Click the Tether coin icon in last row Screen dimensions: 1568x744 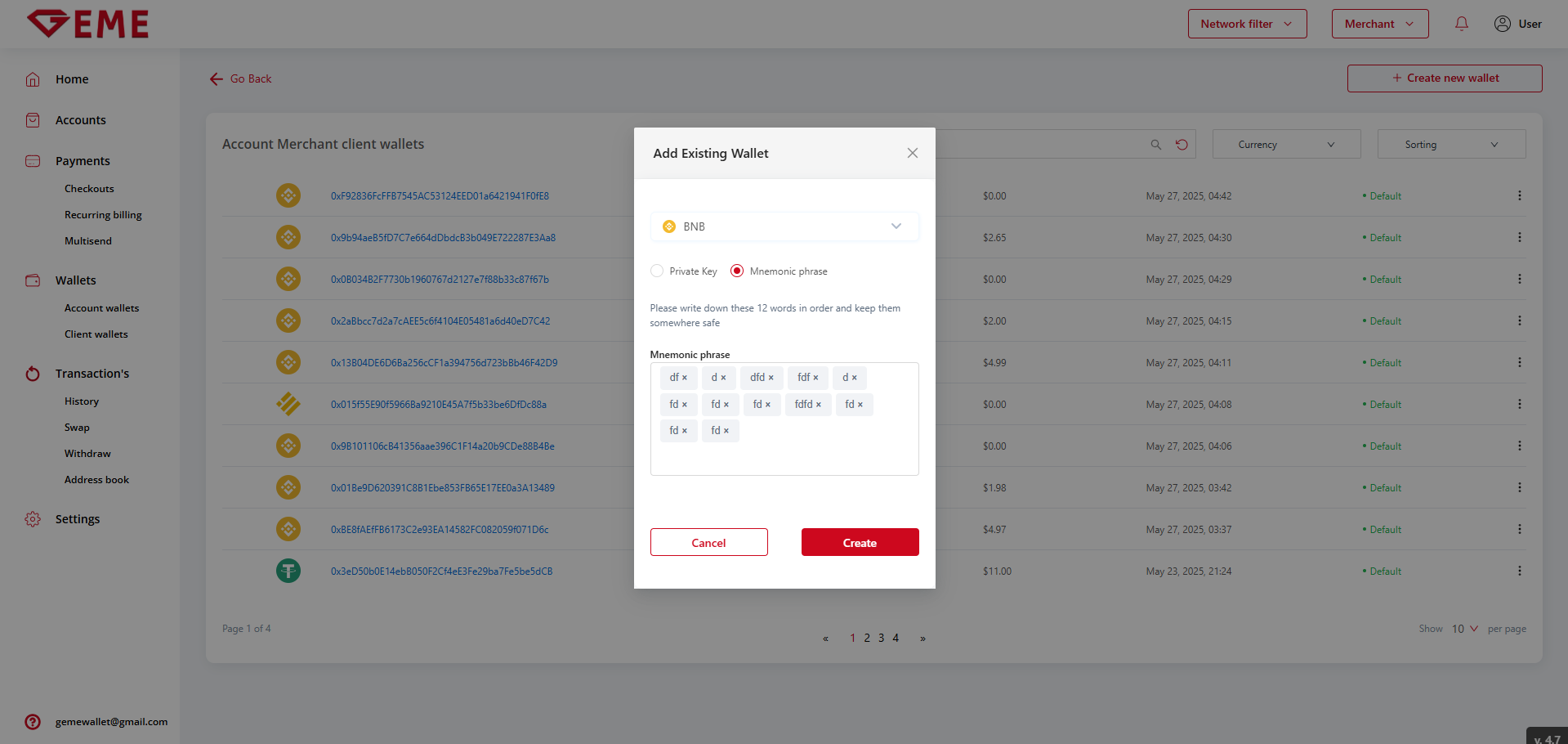click(x=288, y=571)
